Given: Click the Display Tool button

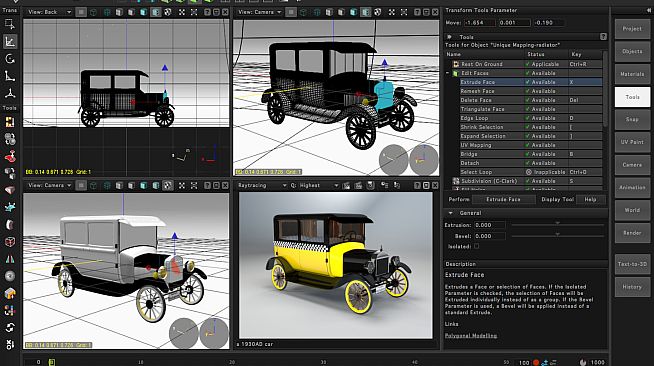Looking at the screenshot, I should pyautogui.click(x=557, y=199).
